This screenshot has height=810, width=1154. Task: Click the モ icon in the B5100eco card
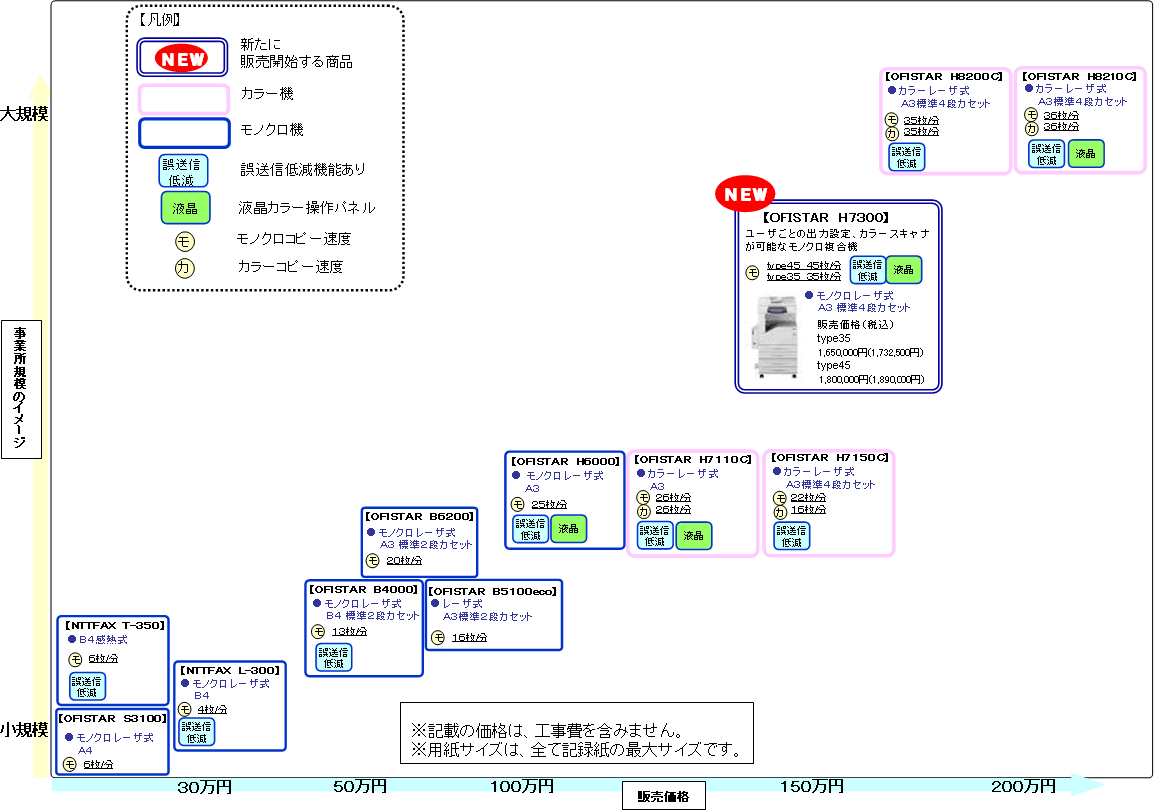438,638
